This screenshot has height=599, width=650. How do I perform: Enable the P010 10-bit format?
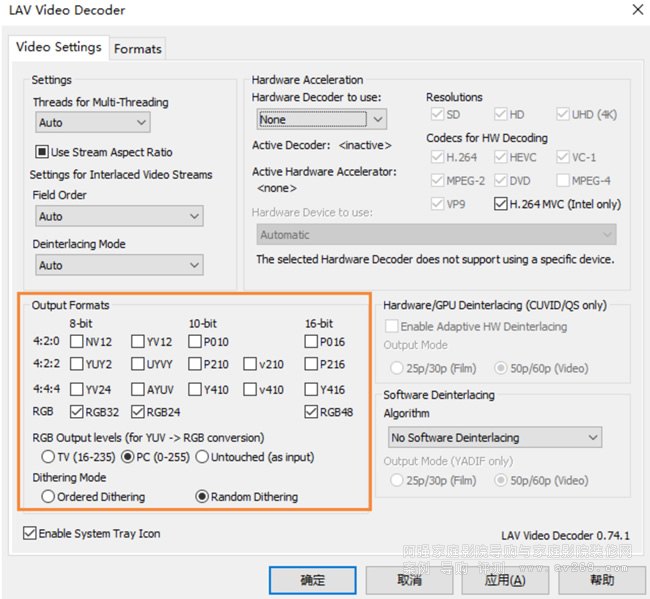pos(195,342)
